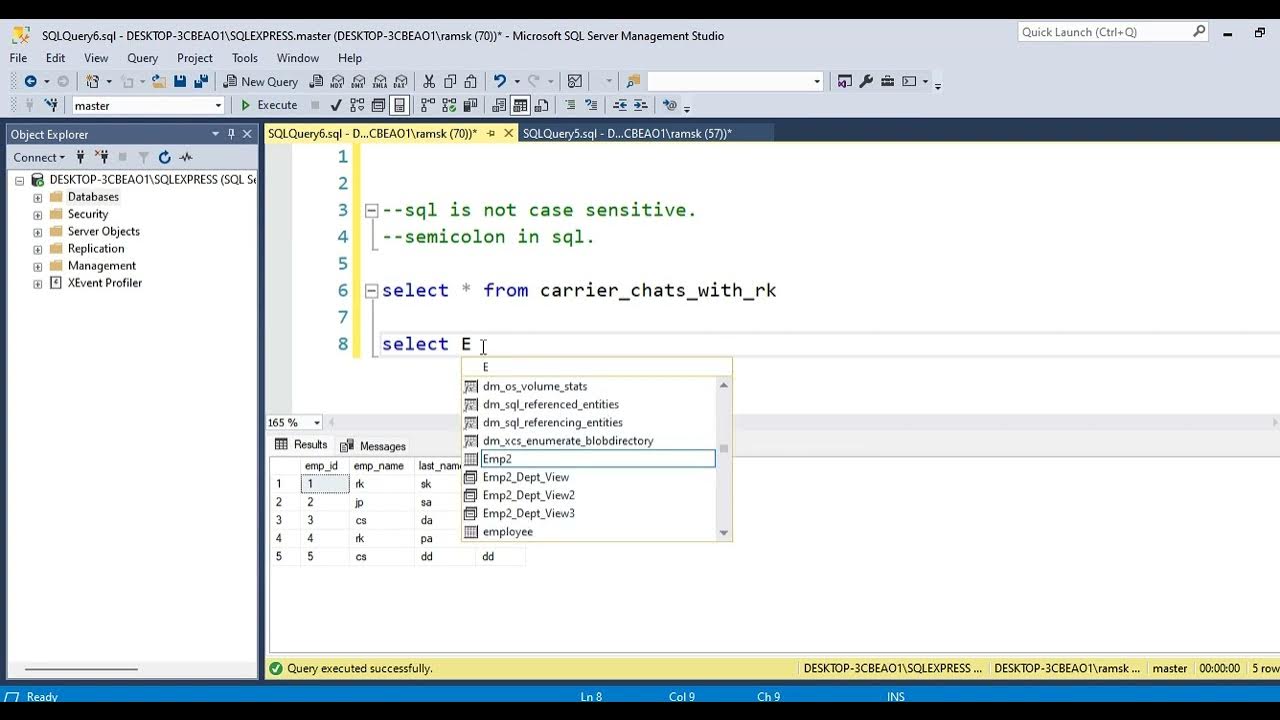Click the Cut scissors icon
The width and height of the screenshot is (1280, 720).
pyautogui.click(x=429, y=81)
